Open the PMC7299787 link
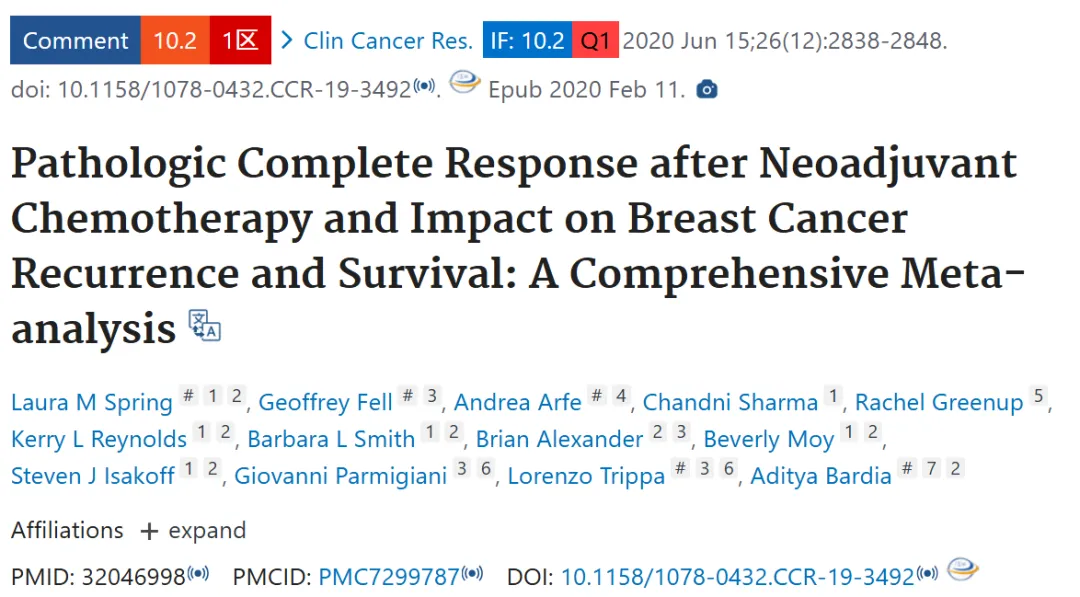This screenshot has height=597, width=1080. pos(389,576)
